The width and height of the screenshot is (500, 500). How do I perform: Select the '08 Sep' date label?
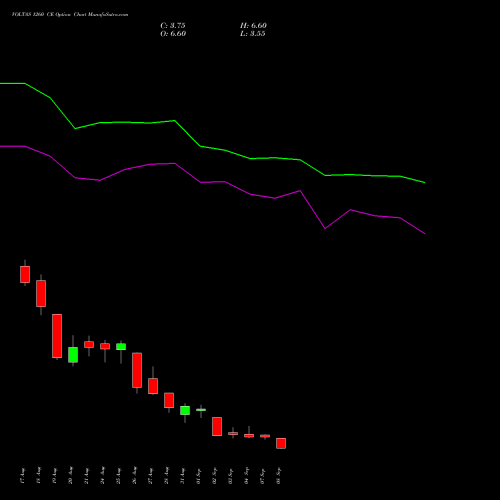tap(279, 476)
